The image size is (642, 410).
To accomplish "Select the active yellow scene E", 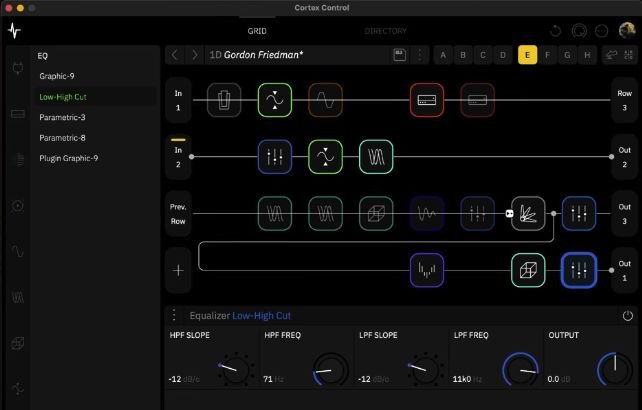I will point(527,55).
